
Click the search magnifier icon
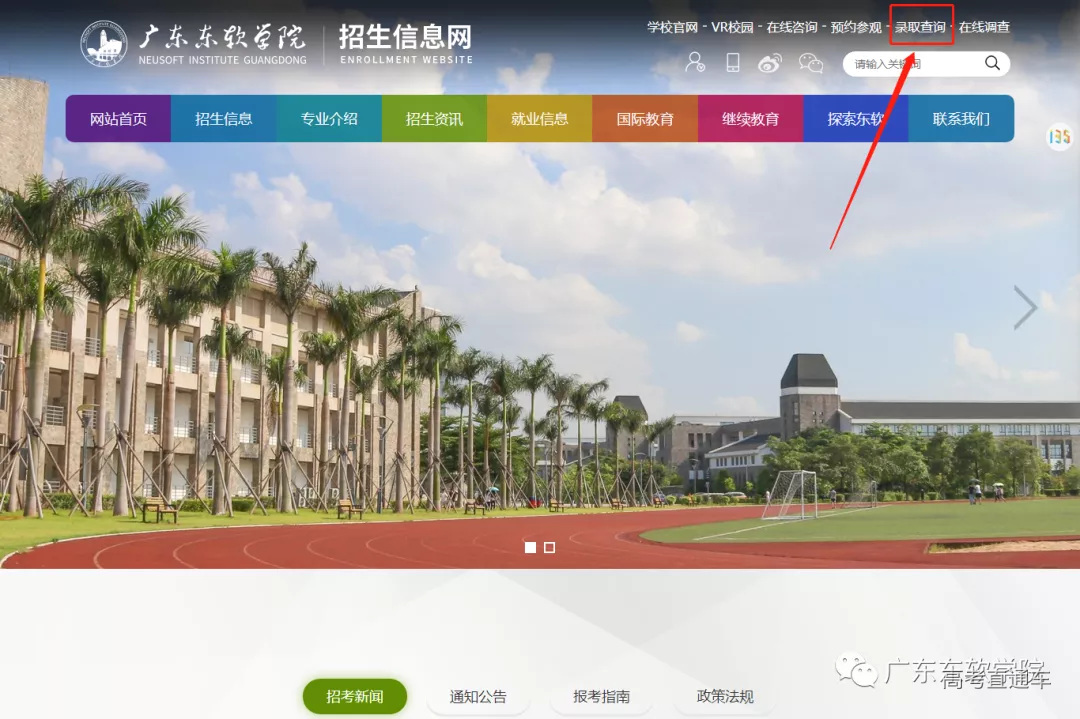992,63
